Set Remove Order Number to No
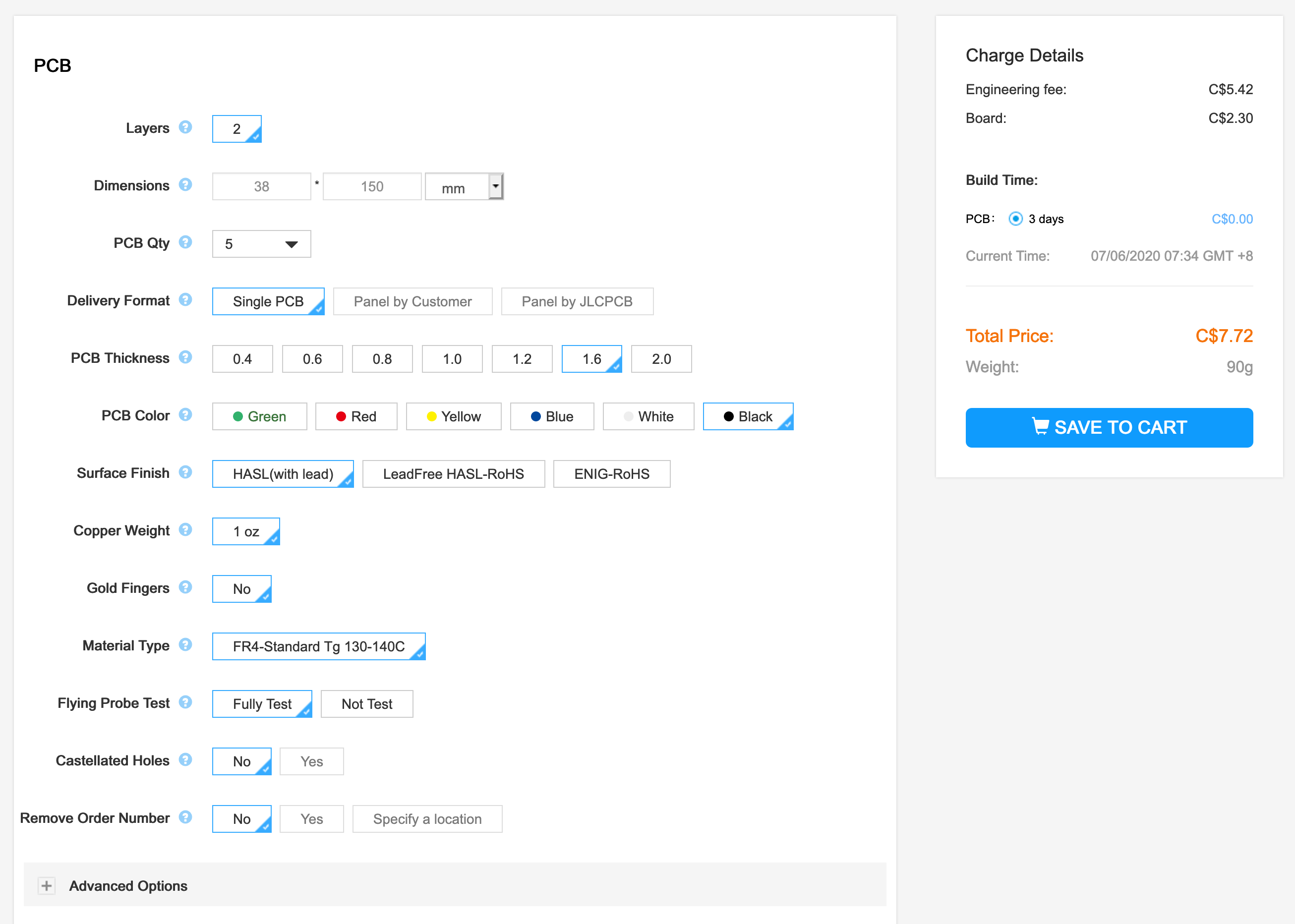This screenshot has height=924, width=1295. pos(242,819)
